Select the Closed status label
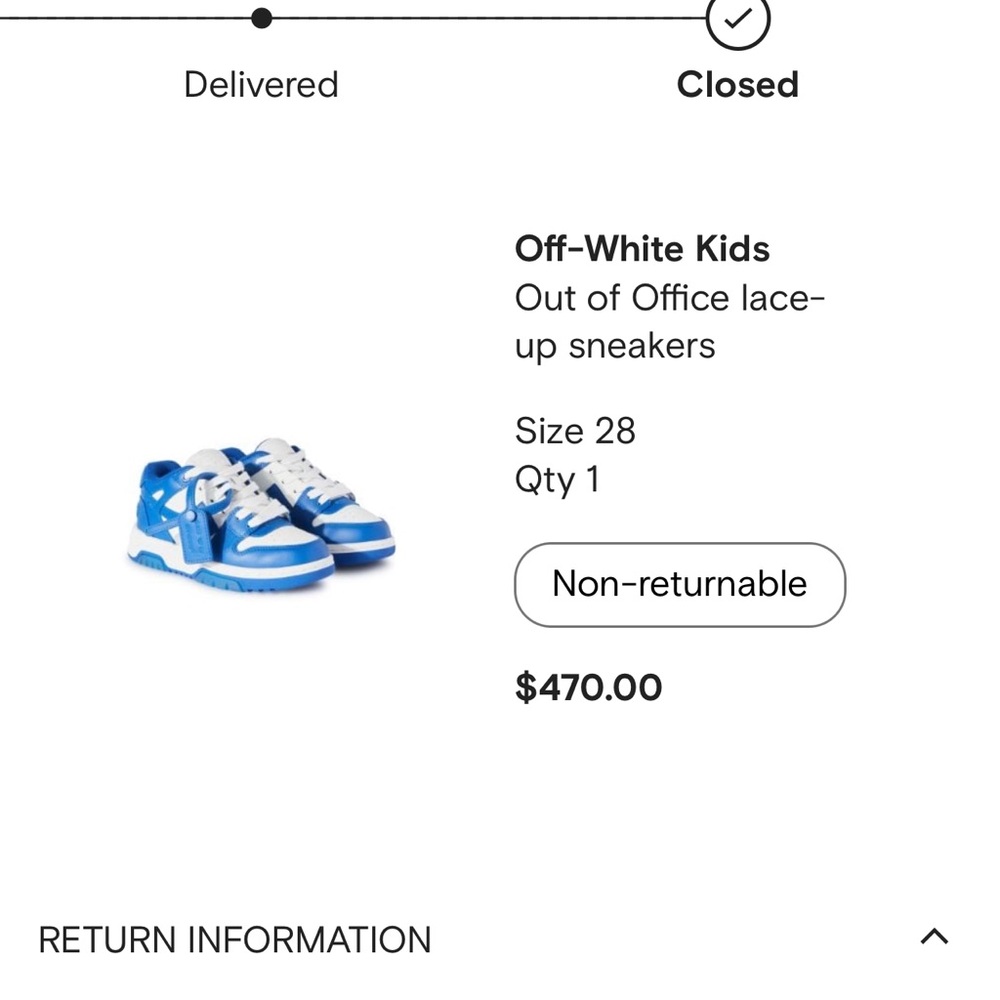The image size is (1000, 1000). tap(737, 85)
